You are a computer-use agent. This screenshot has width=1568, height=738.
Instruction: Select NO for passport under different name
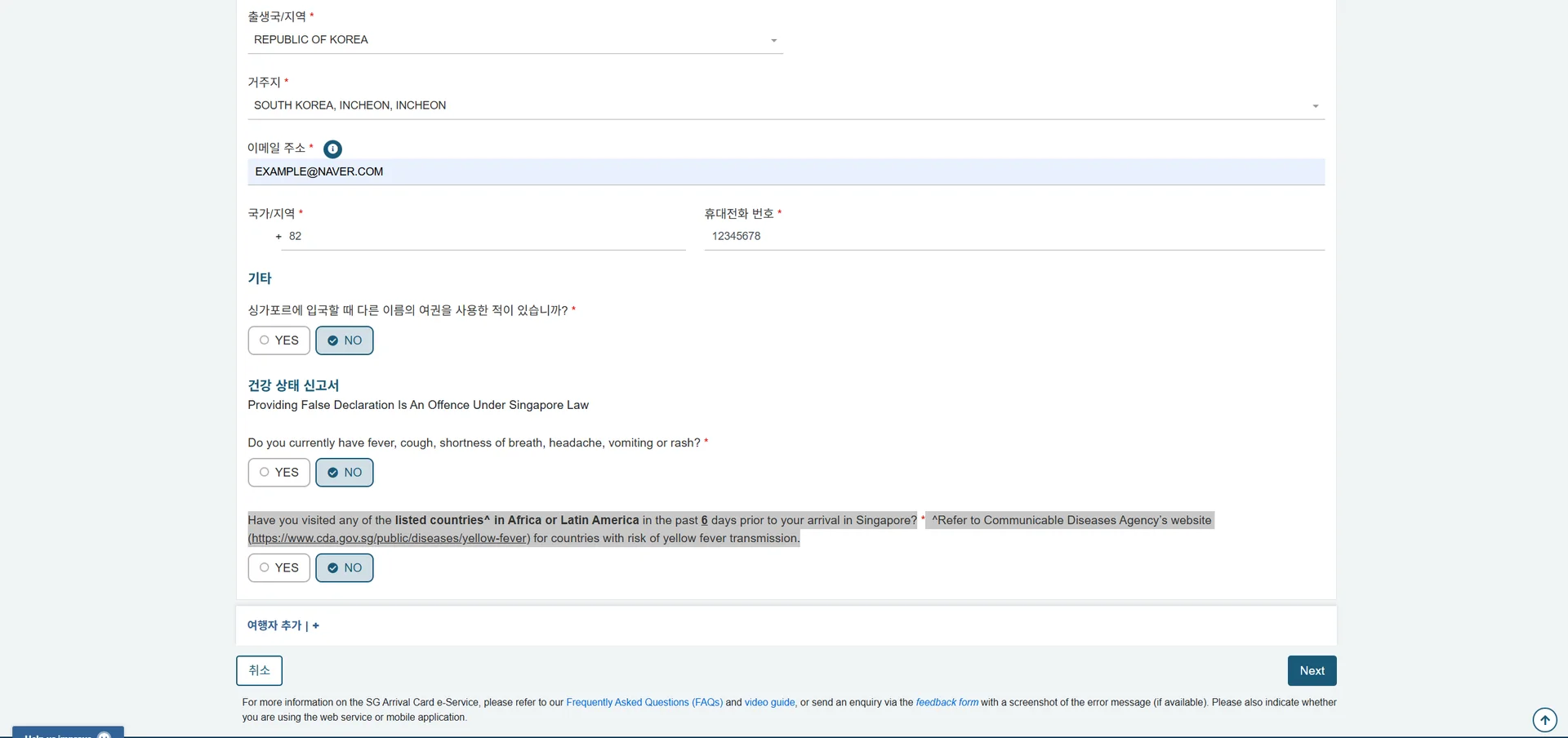345,340
